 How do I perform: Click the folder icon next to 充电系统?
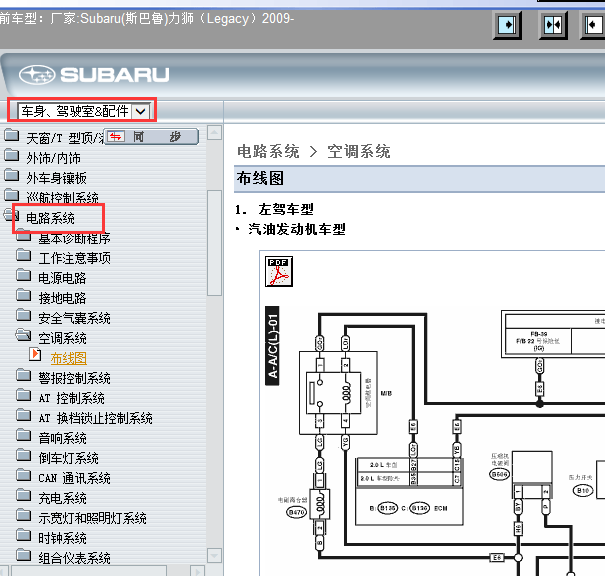click(24, 495)
